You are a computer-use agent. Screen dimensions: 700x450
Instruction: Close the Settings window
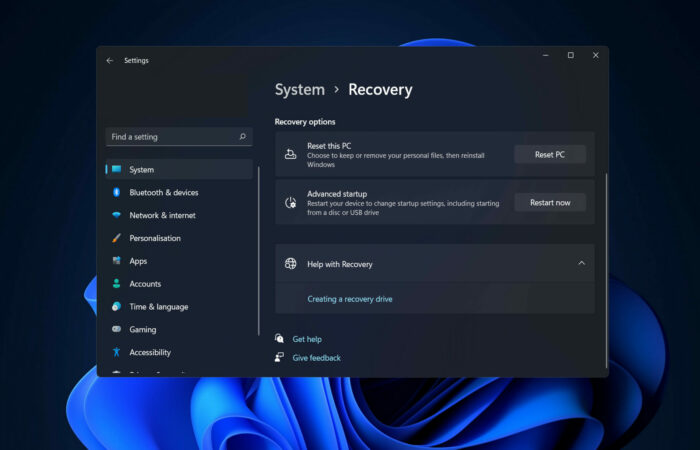click(x=596, y=55)
